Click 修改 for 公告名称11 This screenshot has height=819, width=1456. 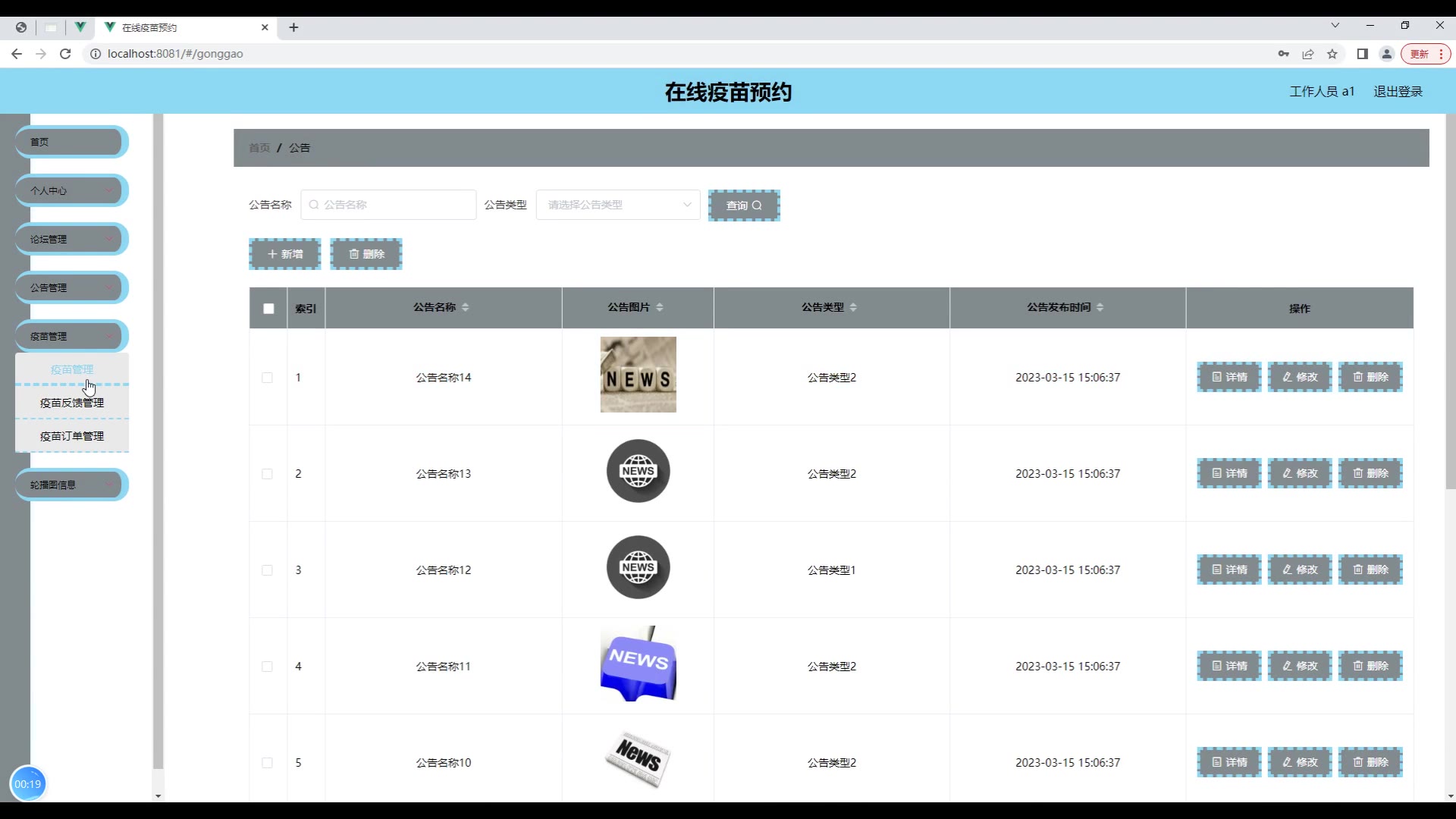point(1300,666)
